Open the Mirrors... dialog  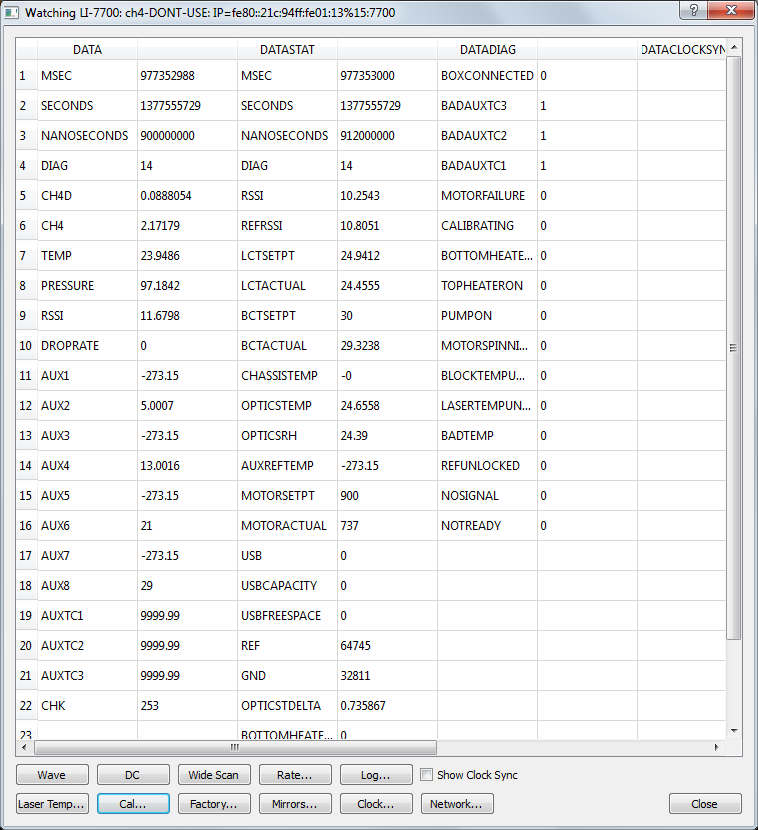295,804
